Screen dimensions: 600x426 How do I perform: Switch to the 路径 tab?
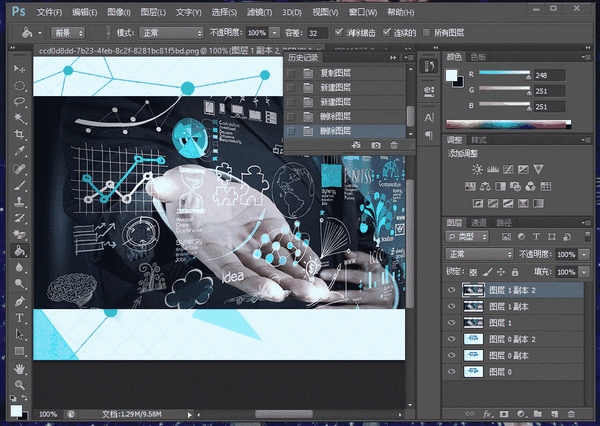(x=504, y=223)
